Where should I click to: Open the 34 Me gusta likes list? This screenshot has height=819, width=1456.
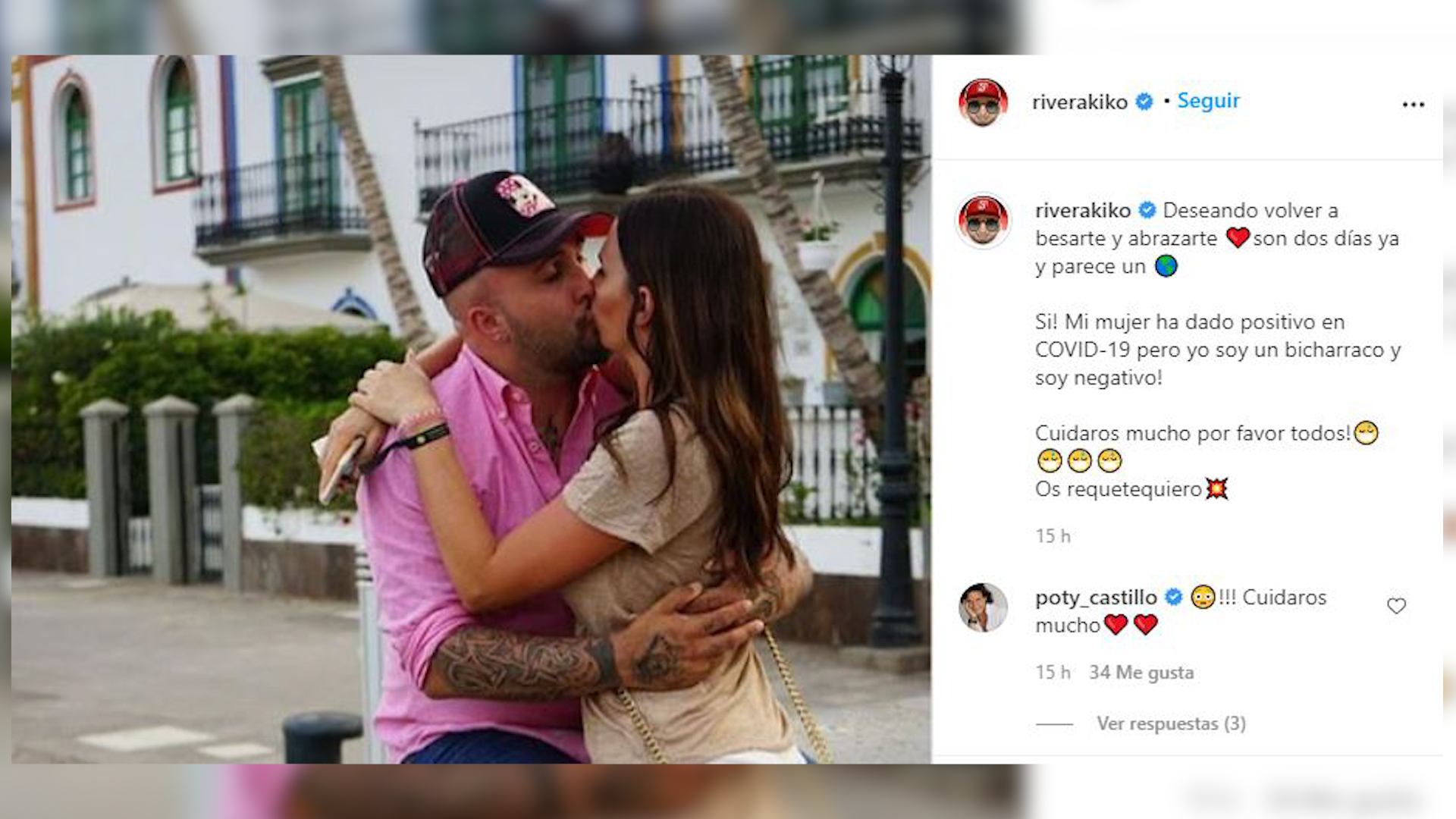point(1141,673)
